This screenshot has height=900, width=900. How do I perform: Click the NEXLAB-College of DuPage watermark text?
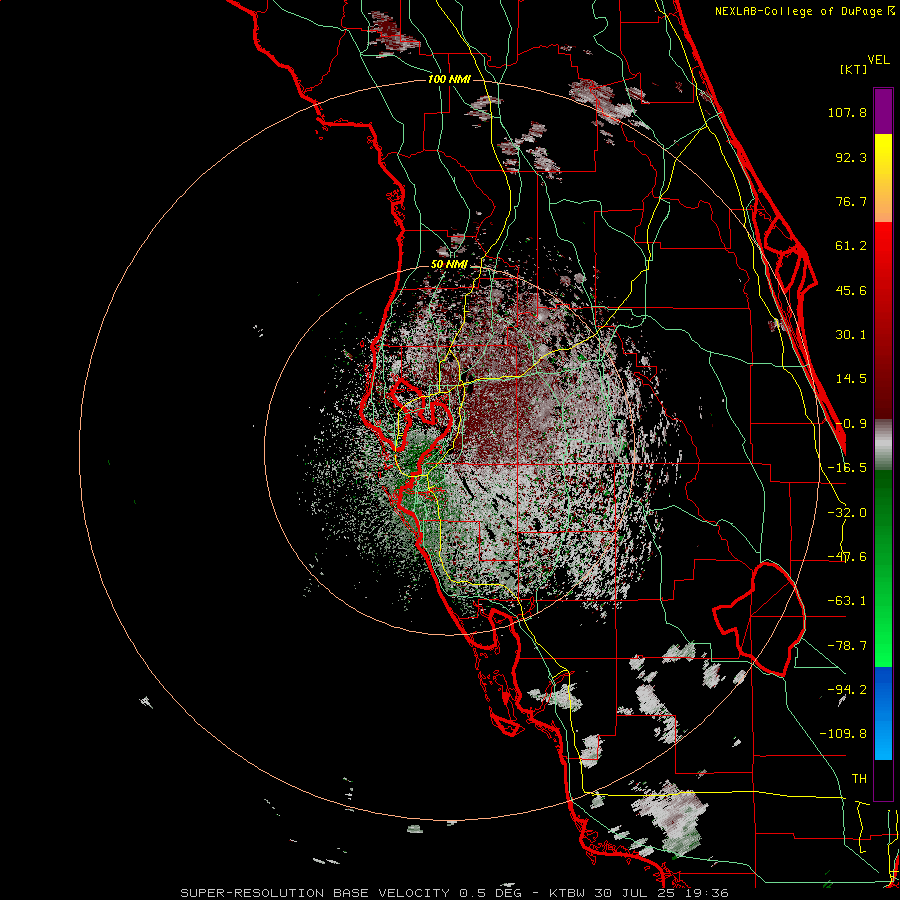point(804,11)
